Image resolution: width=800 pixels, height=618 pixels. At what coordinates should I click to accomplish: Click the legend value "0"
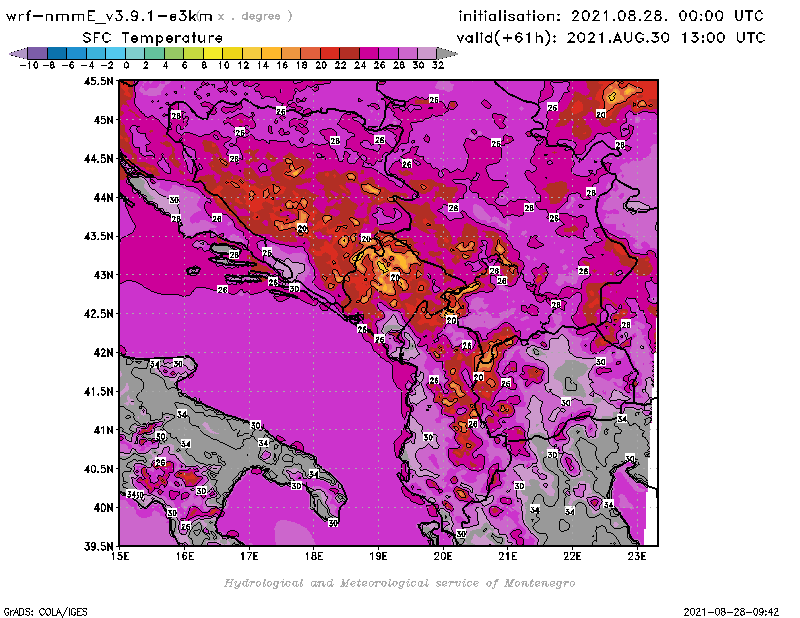[126, 65]
